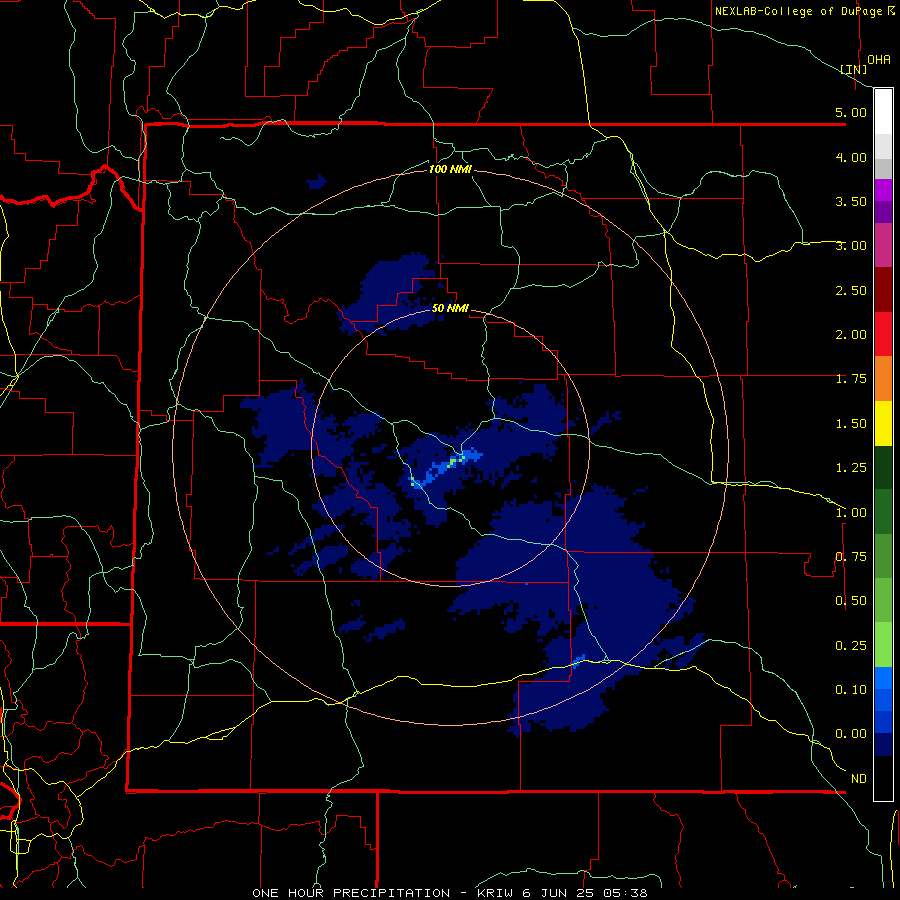Click the 0.50 legend value
Image resolution: width=900 pixels, height=900 pixels.
(851, 601)
